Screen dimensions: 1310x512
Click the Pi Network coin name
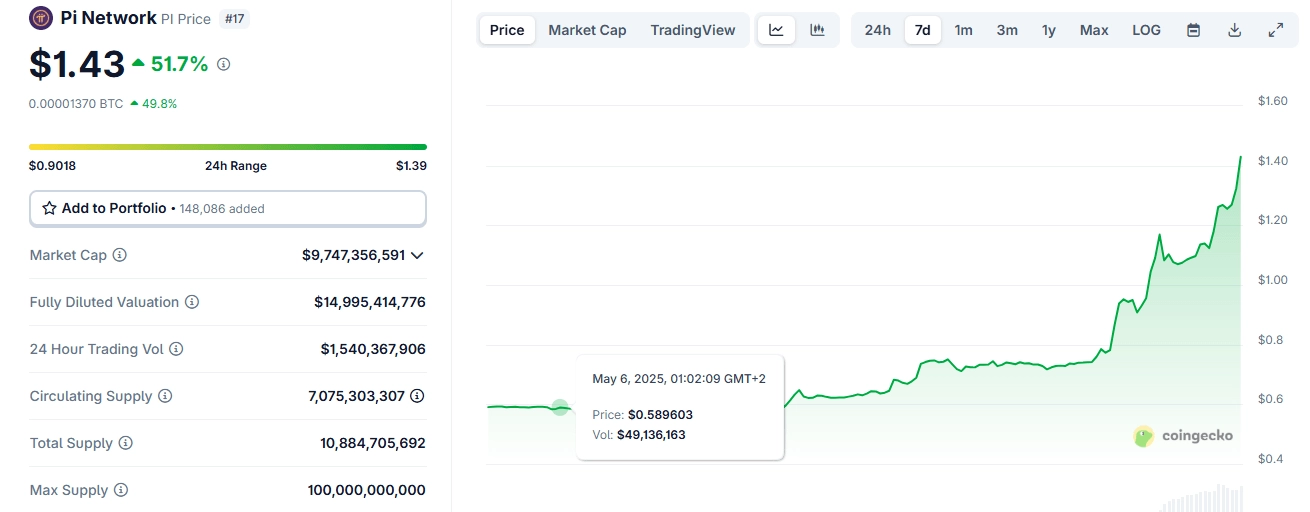109,18
